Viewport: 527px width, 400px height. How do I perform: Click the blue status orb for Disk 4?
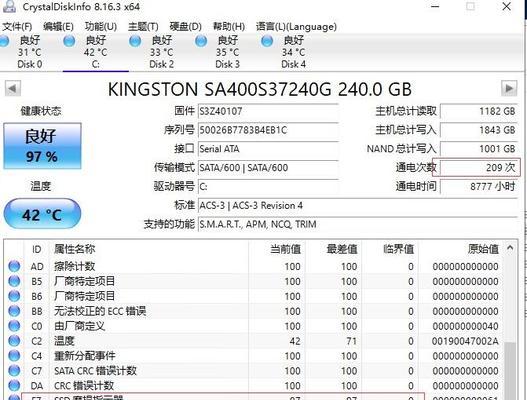pyautogui.click(x=267, y=41)
